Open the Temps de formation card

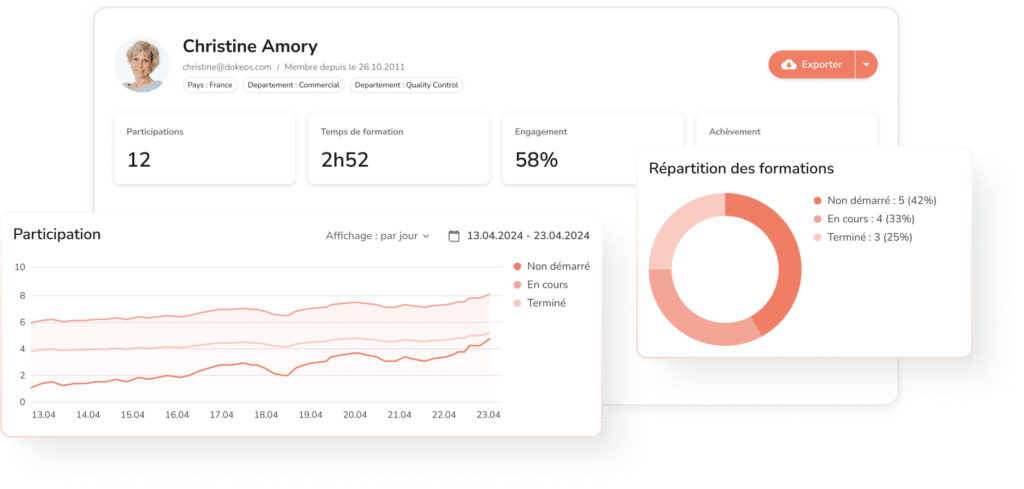point(398,148)
